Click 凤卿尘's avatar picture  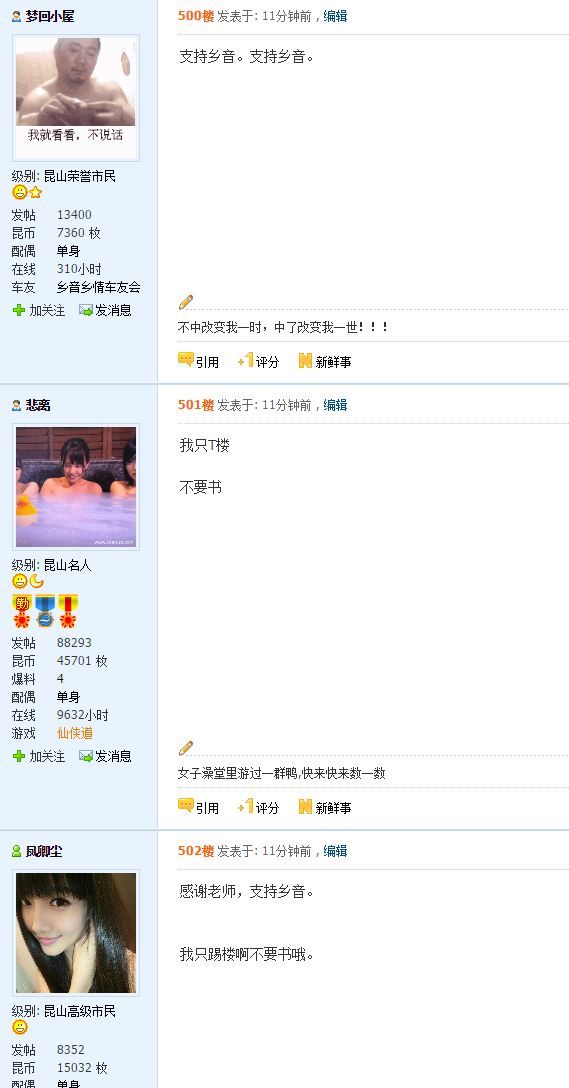(76, 933)
